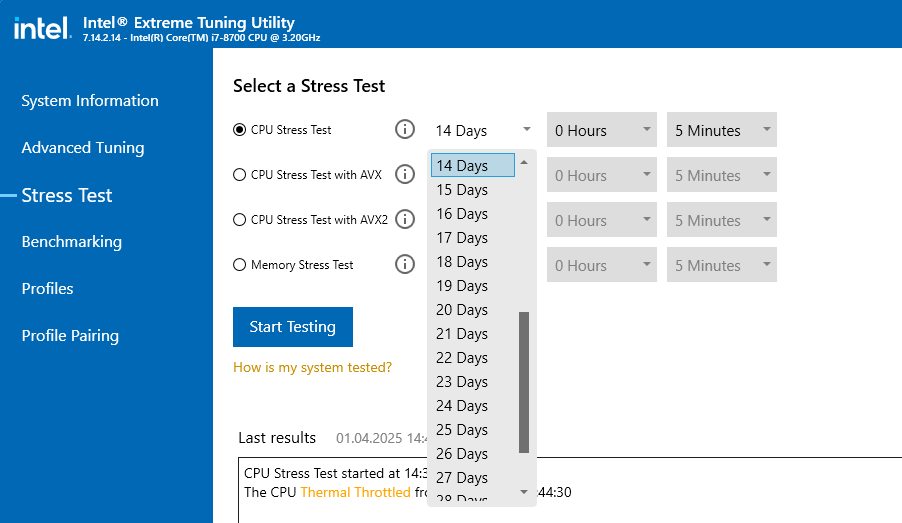
Task: Select CPU Stress Test radio button
Action: [239, 129]
